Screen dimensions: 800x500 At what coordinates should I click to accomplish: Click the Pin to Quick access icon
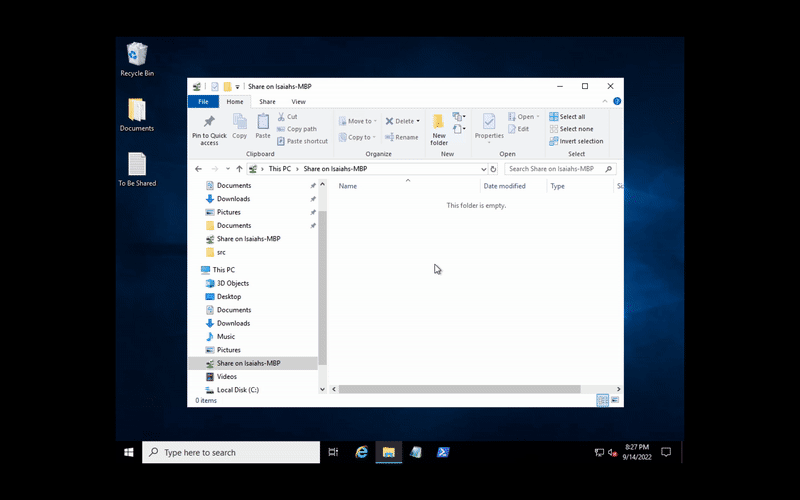(x=209, y=123)
